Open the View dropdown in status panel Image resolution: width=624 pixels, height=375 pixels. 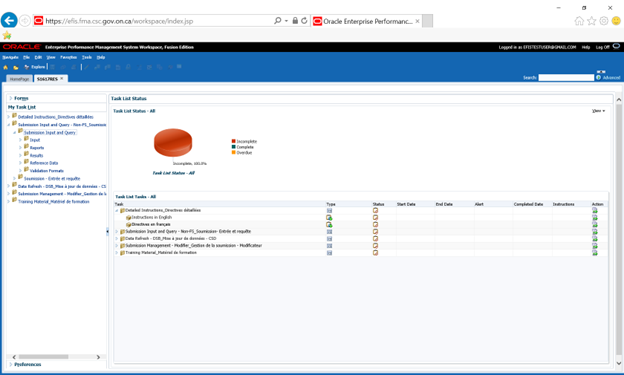(x=599, y=111)
